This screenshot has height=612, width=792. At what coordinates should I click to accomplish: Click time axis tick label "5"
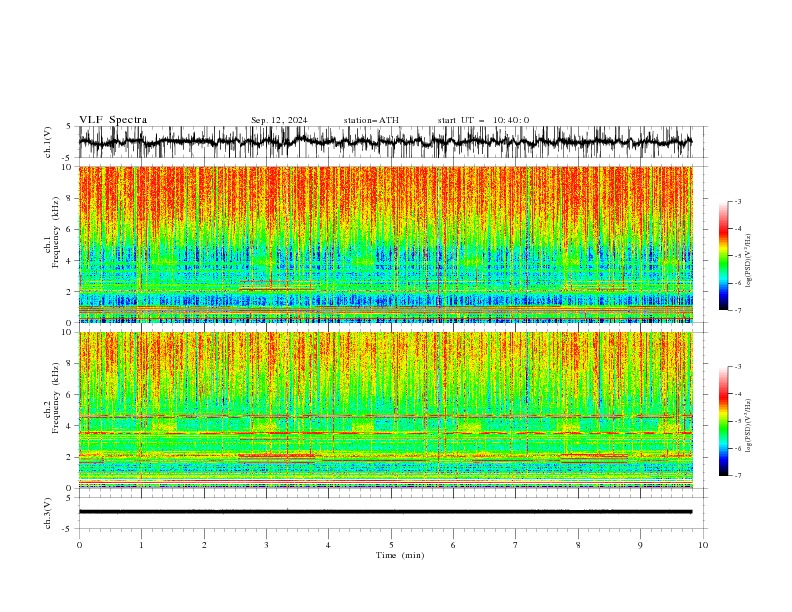[391, 545]
